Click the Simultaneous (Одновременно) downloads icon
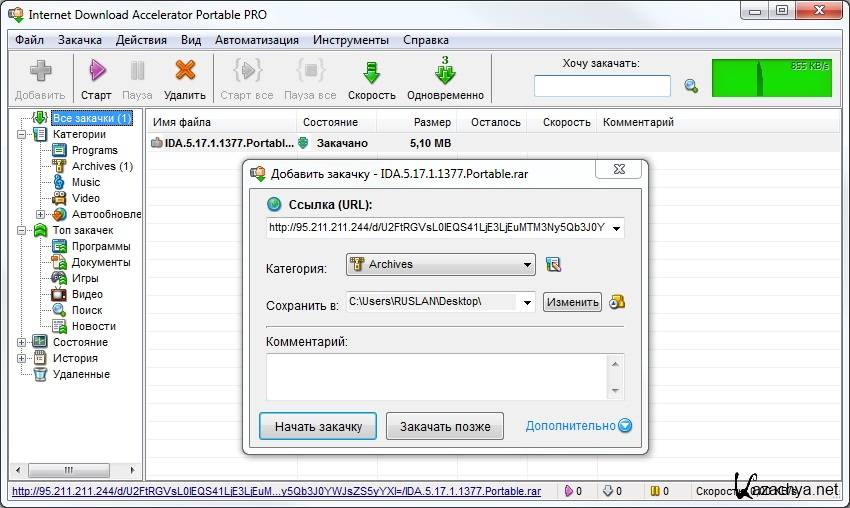Image resolution: width=850 pixels, height=508 pixels. tap(445, 72)
